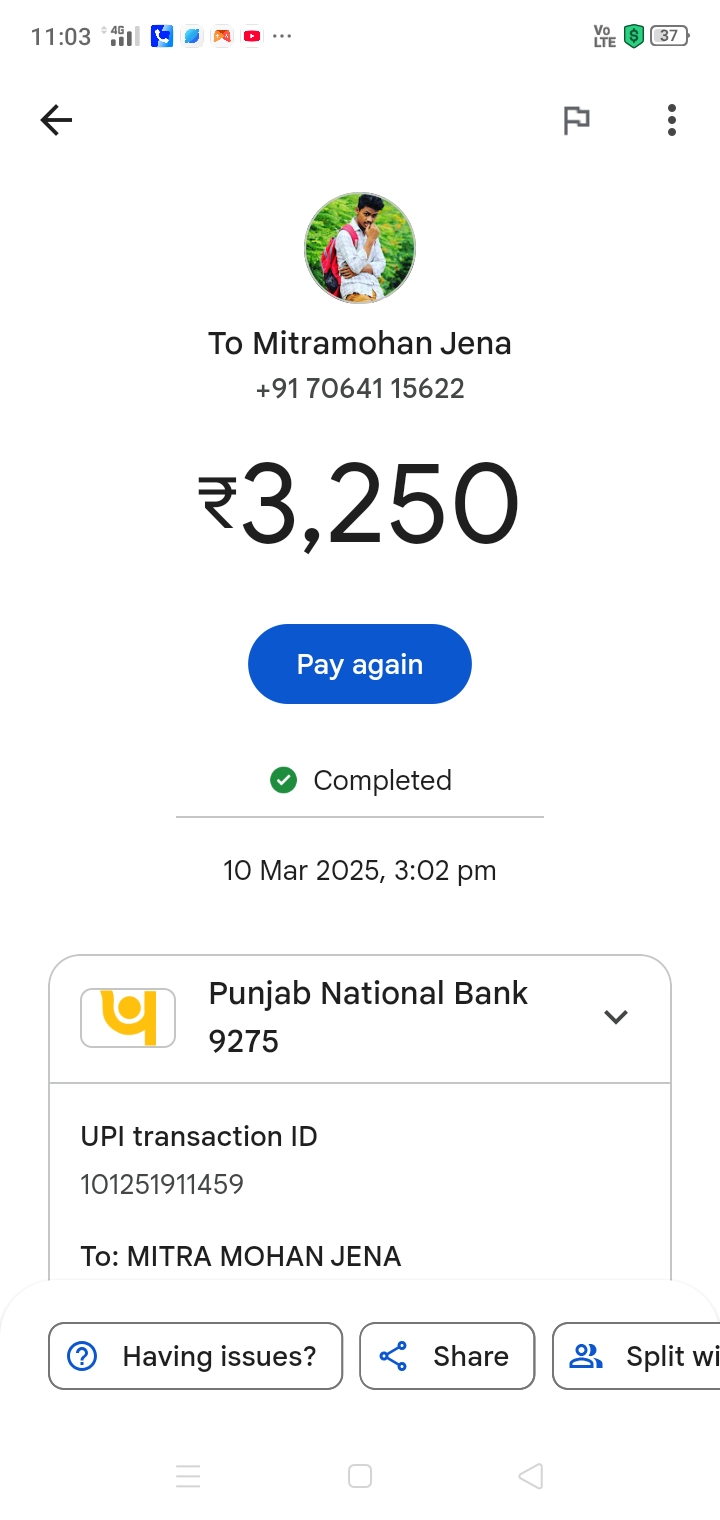Tap the UPI transaction ID number
This screenshot has width=720, height=1520.
pyautogui.click(x=162, y=1185)
